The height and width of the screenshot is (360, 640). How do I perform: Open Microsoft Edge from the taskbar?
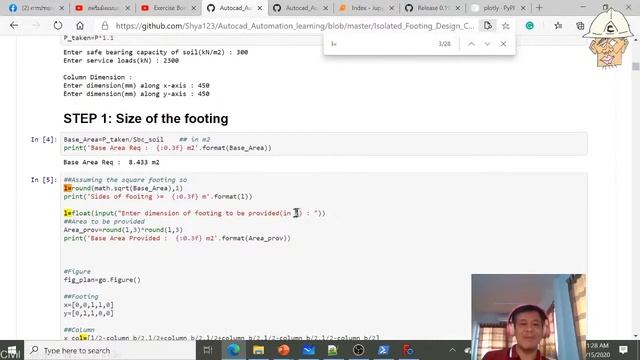click(233, 350)
